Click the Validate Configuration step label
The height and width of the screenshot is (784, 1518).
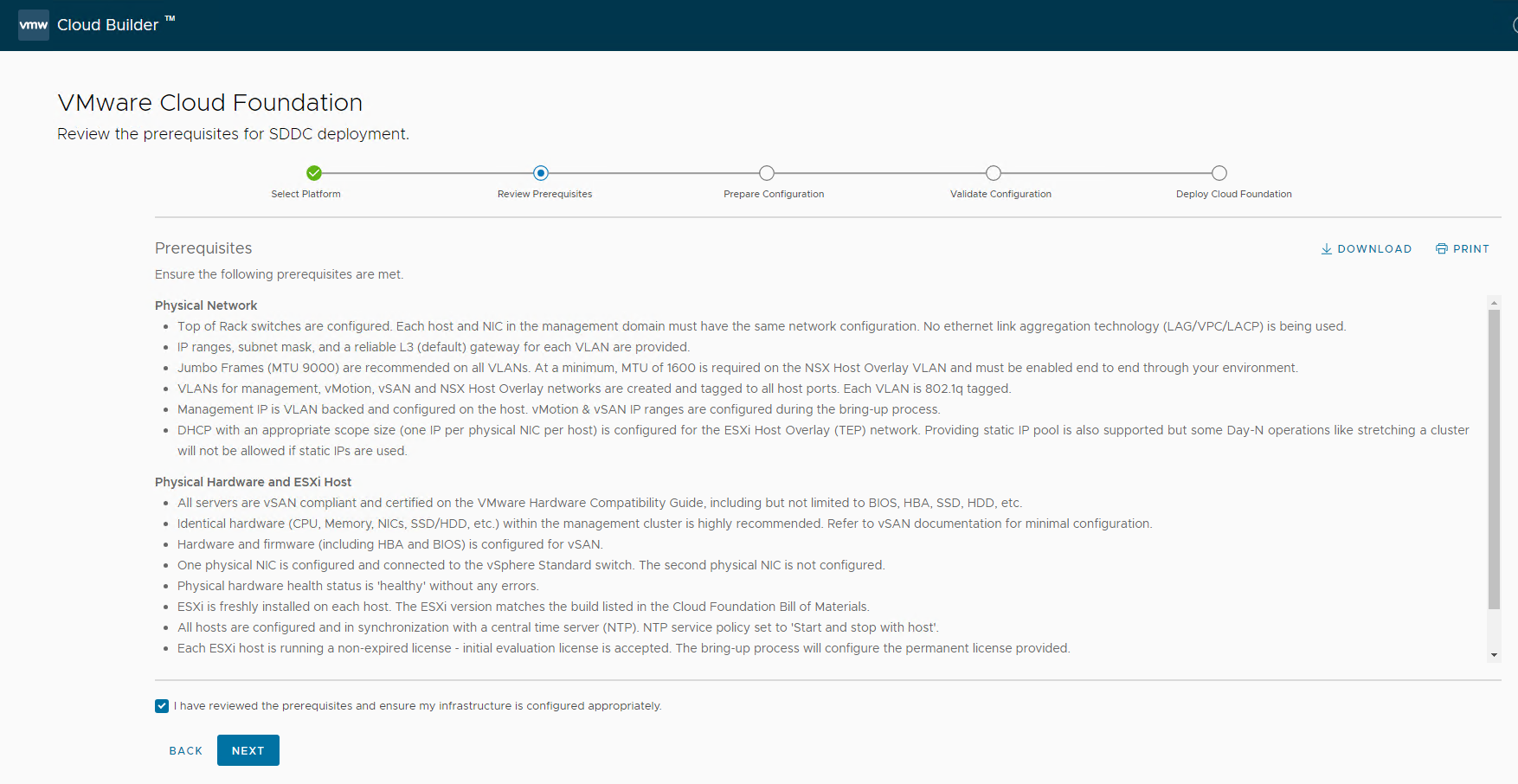1000,194
